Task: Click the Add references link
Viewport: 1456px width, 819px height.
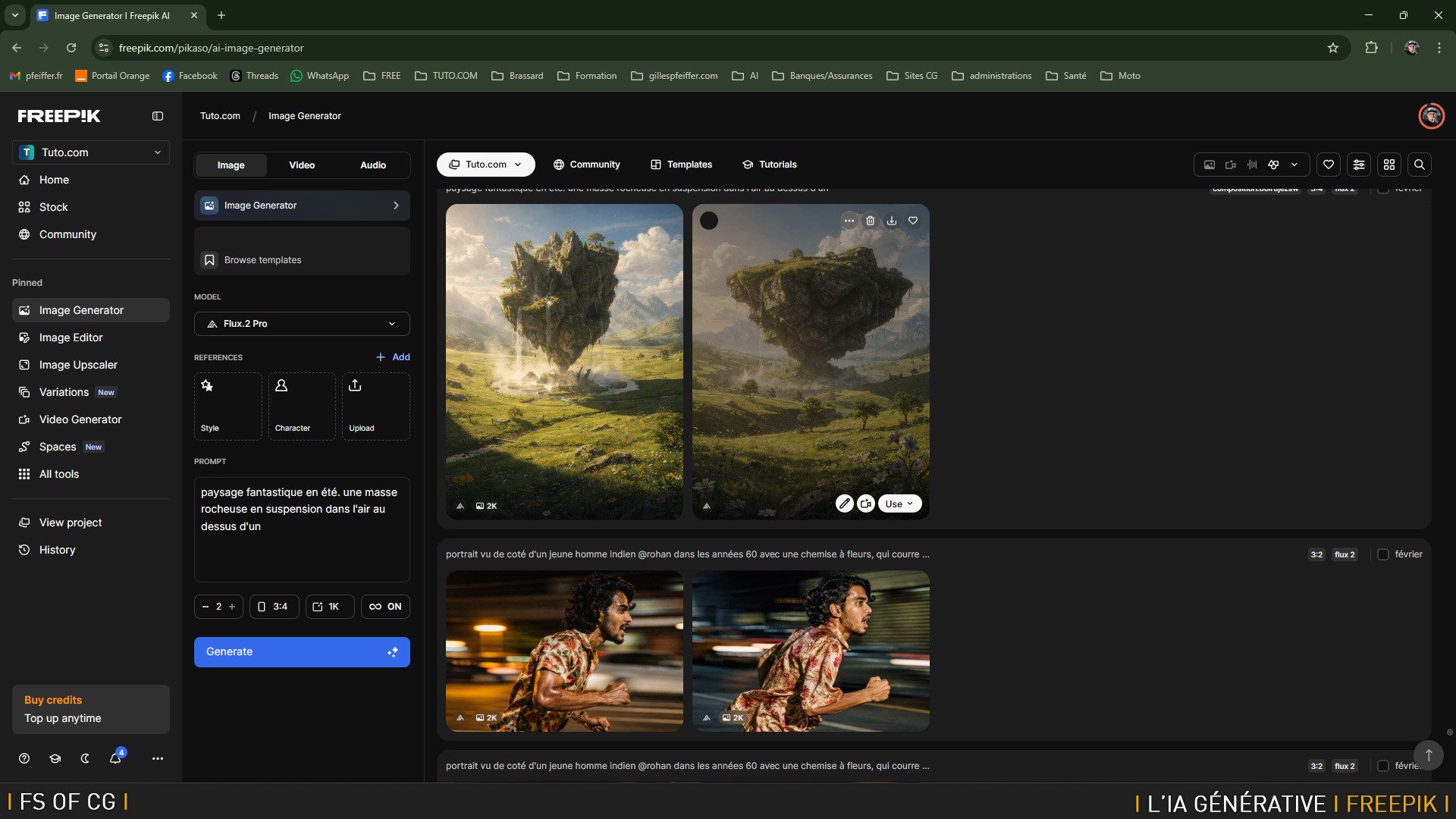Action: pos(393,357)
